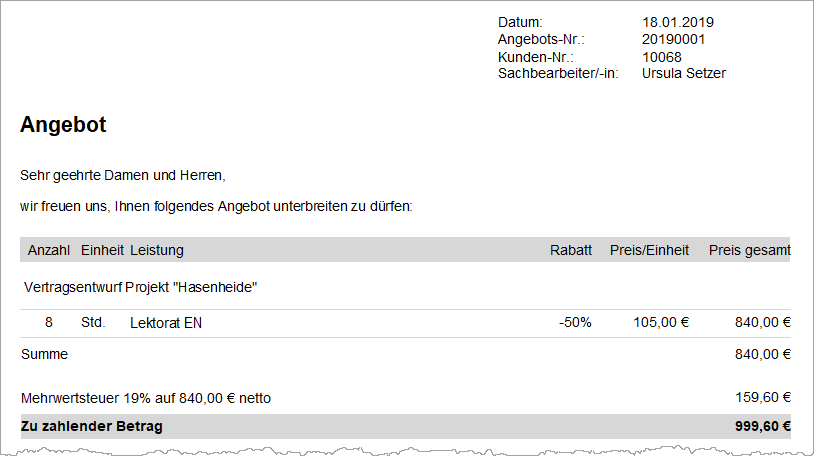Click the Einheit column header
814x456 pixels.
coord(102,250)
